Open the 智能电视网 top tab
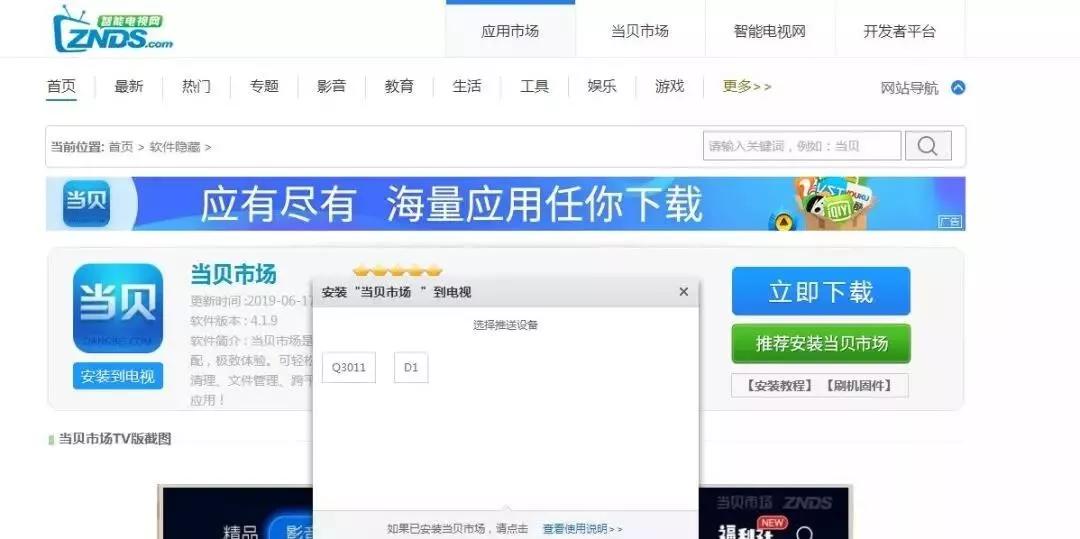The width and height of the screenshot is (1080, 539). [769, 31]
